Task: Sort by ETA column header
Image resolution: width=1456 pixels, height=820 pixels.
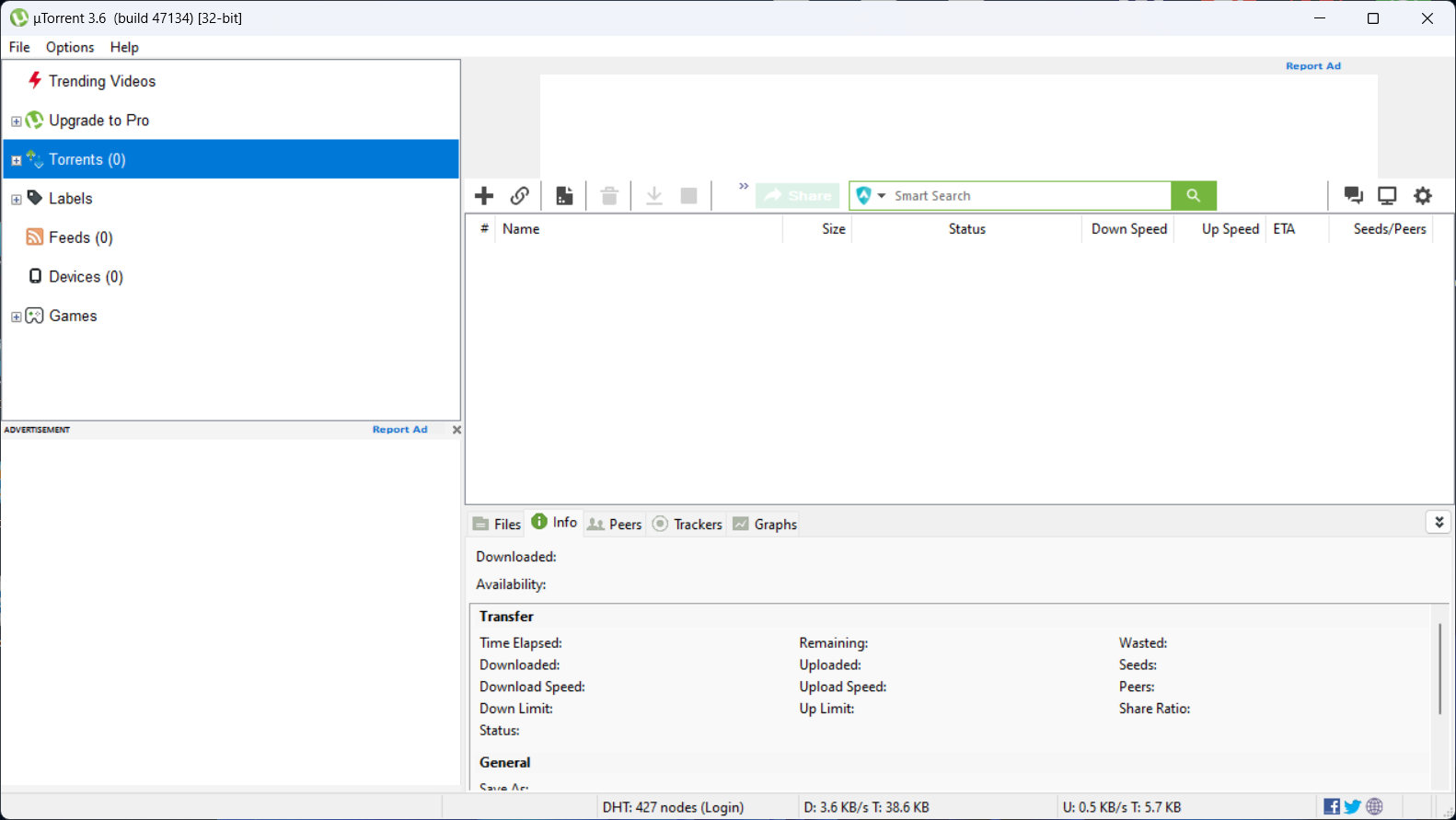Action: click(1298, 229)
